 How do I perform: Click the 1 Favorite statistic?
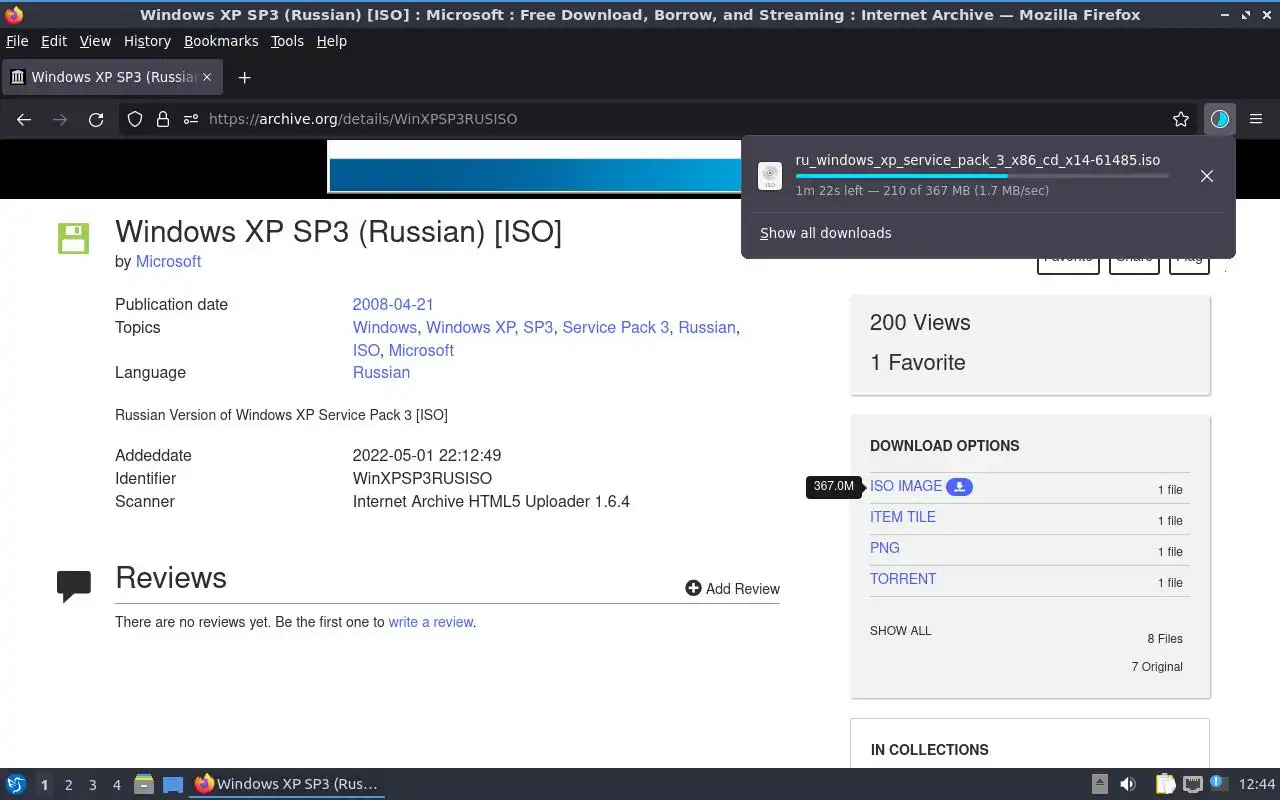(918, 362)
